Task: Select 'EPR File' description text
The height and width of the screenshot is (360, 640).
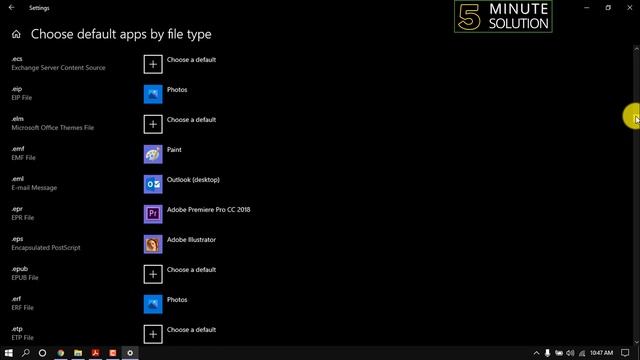Action: tap(23, 218)
